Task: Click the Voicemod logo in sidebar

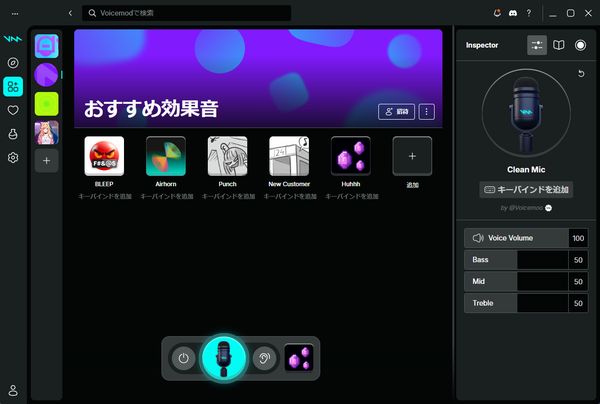Action: [13, 39]
